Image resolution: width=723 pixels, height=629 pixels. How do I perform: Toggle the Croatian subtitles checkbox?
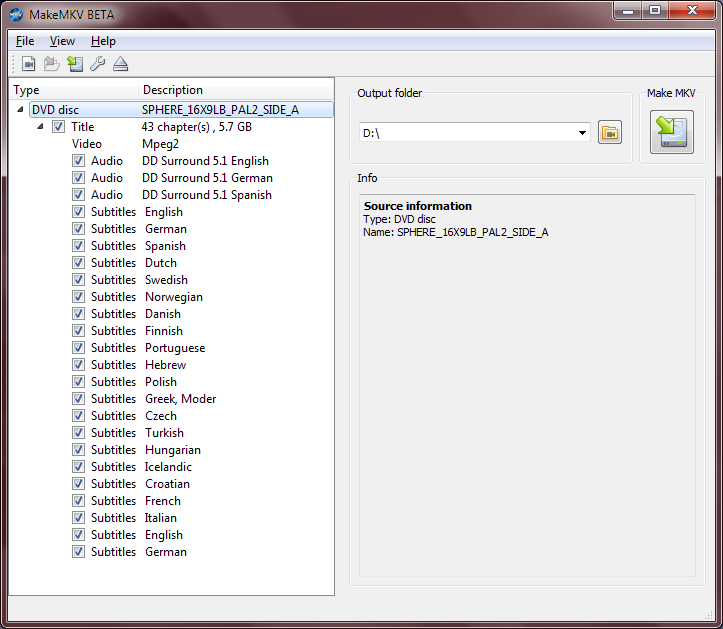click(78, 483)
